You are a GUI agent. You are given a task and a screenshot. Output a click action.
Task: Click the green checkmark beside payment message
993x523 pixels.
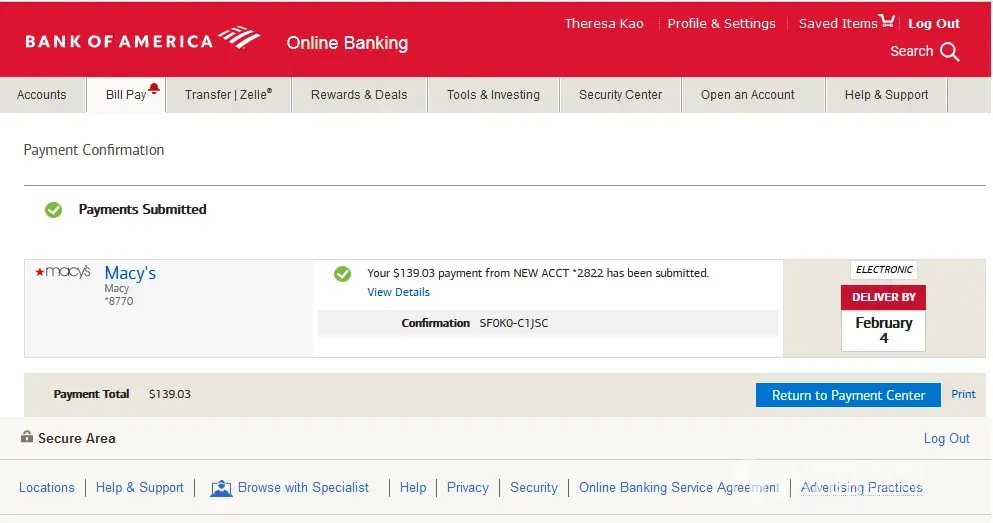coord(343,274)
